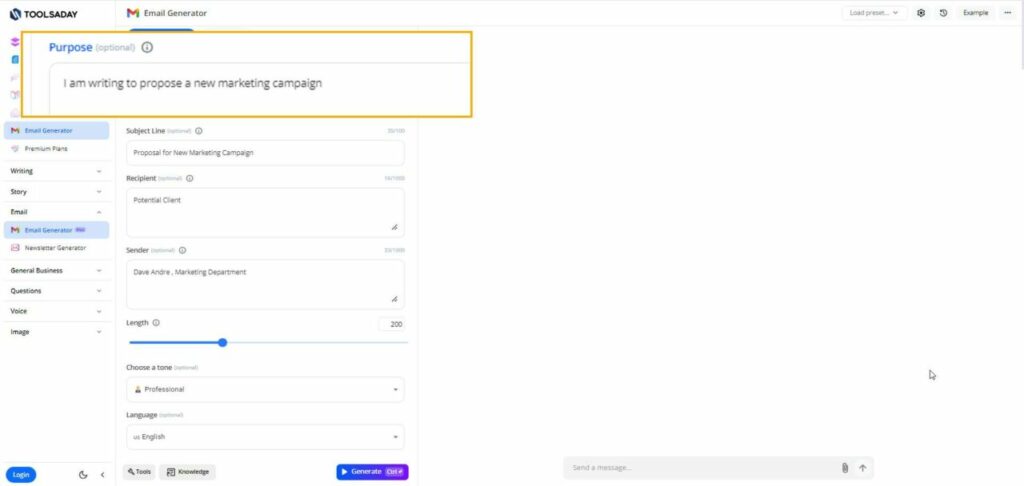
Task: Click the Recipient box resize grip
Action: [394, 227]
